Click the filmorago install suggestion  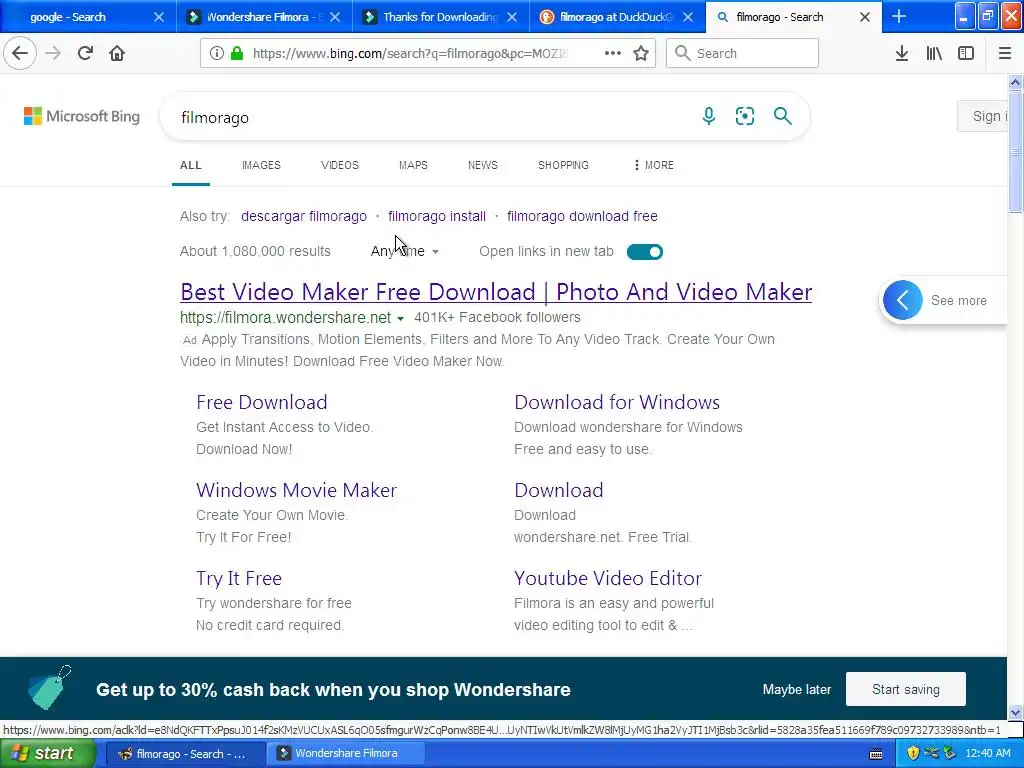(437, 216)
